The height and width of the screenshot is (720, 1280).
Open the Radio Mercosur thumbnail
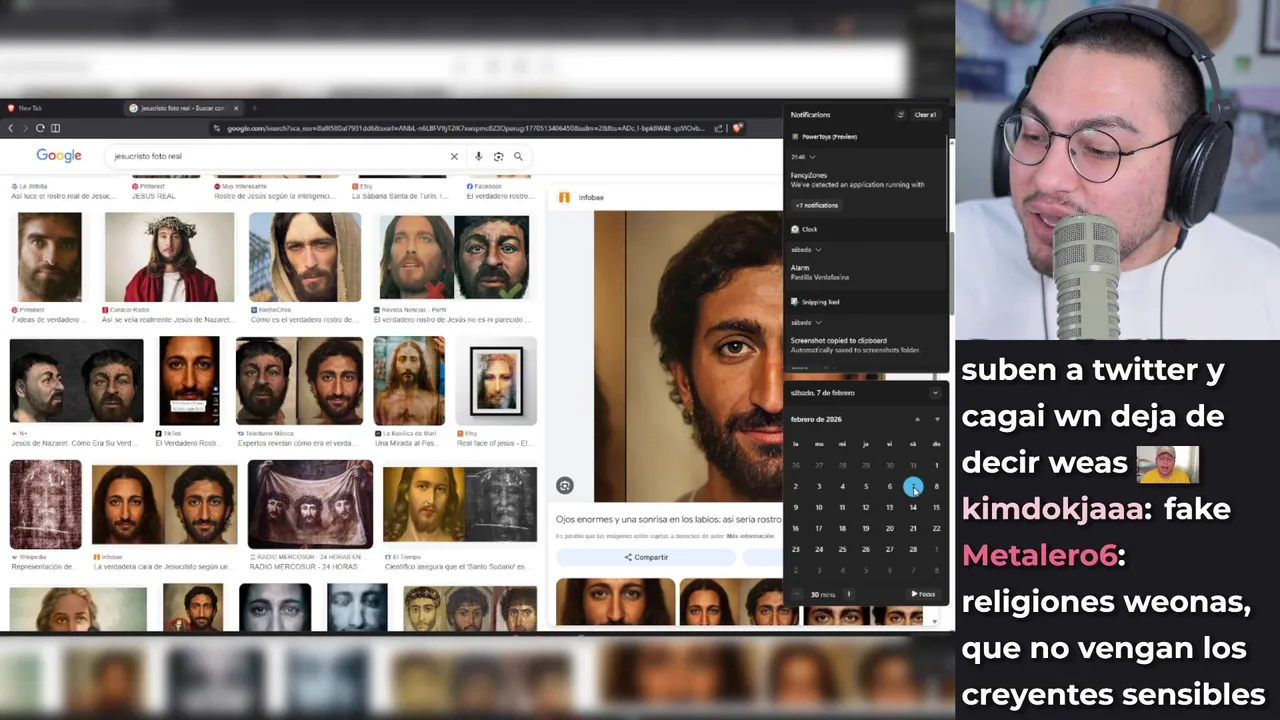pyautogui.click(x=310, y=504)
